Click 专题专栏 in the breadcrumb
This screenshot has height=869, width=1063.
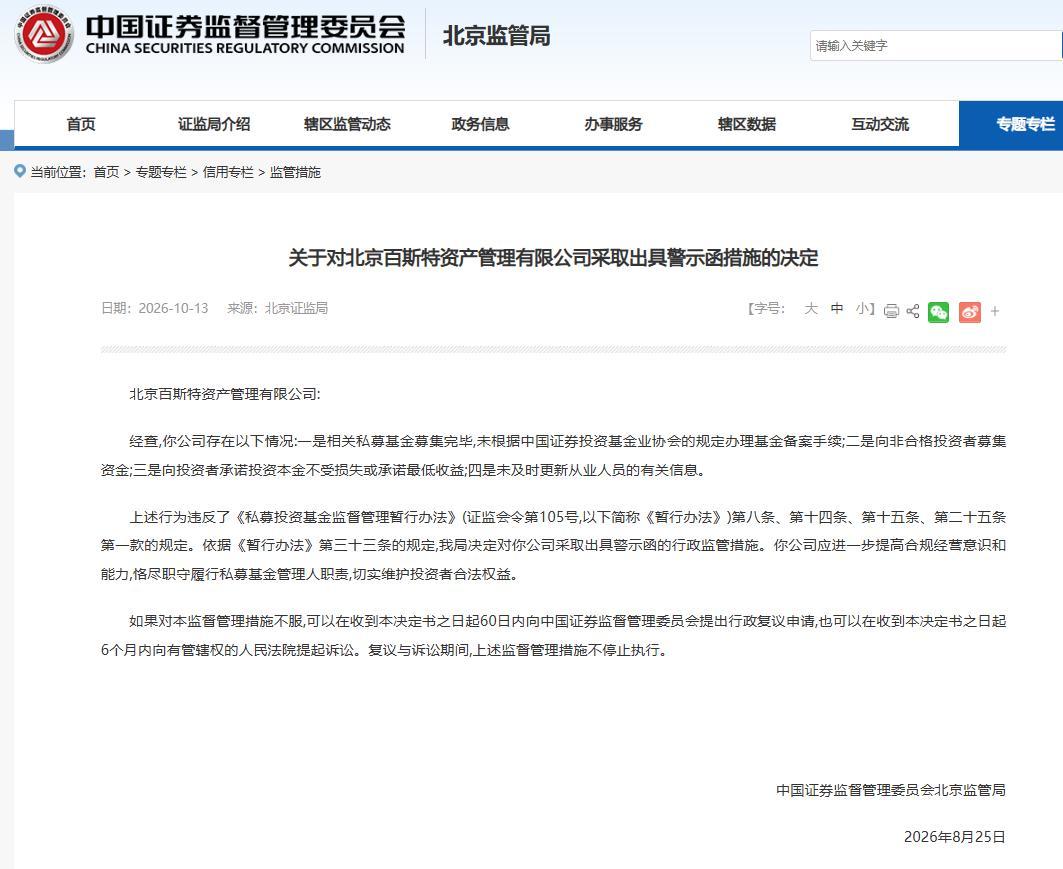click(161, 172)
